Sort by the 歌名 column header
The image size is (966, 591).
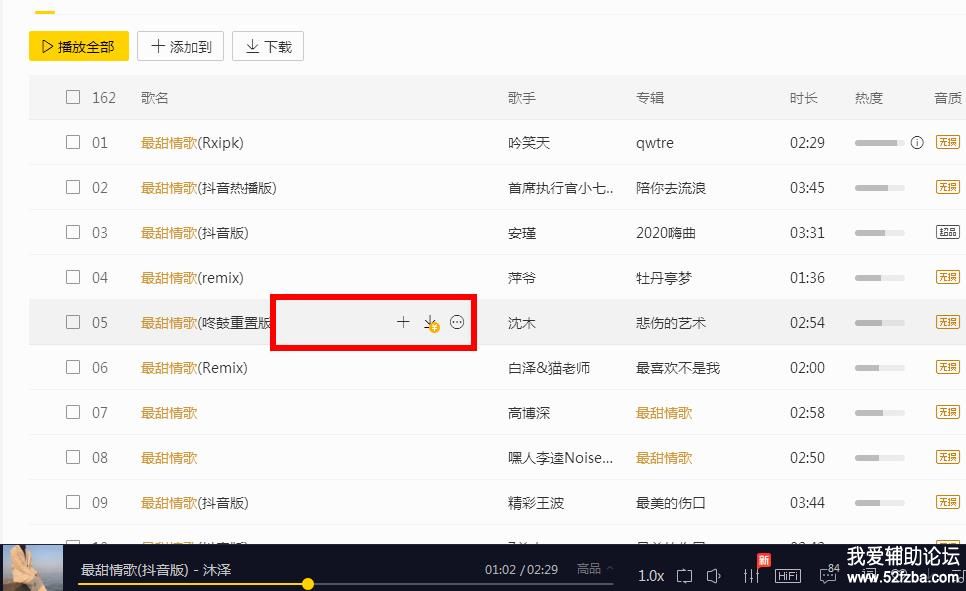point(154,97)
